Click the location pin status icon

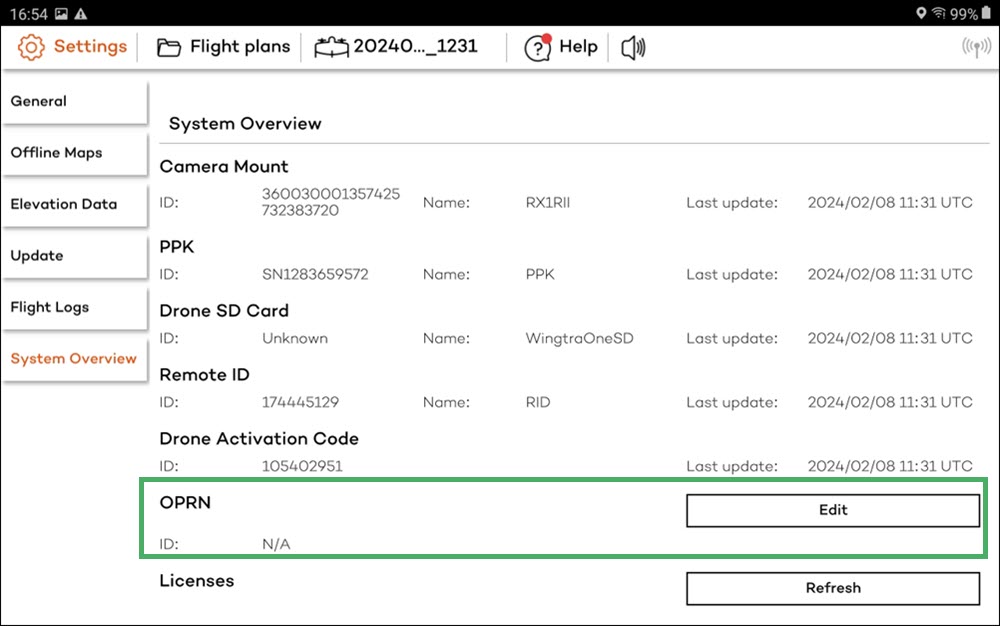coord(921,13)
